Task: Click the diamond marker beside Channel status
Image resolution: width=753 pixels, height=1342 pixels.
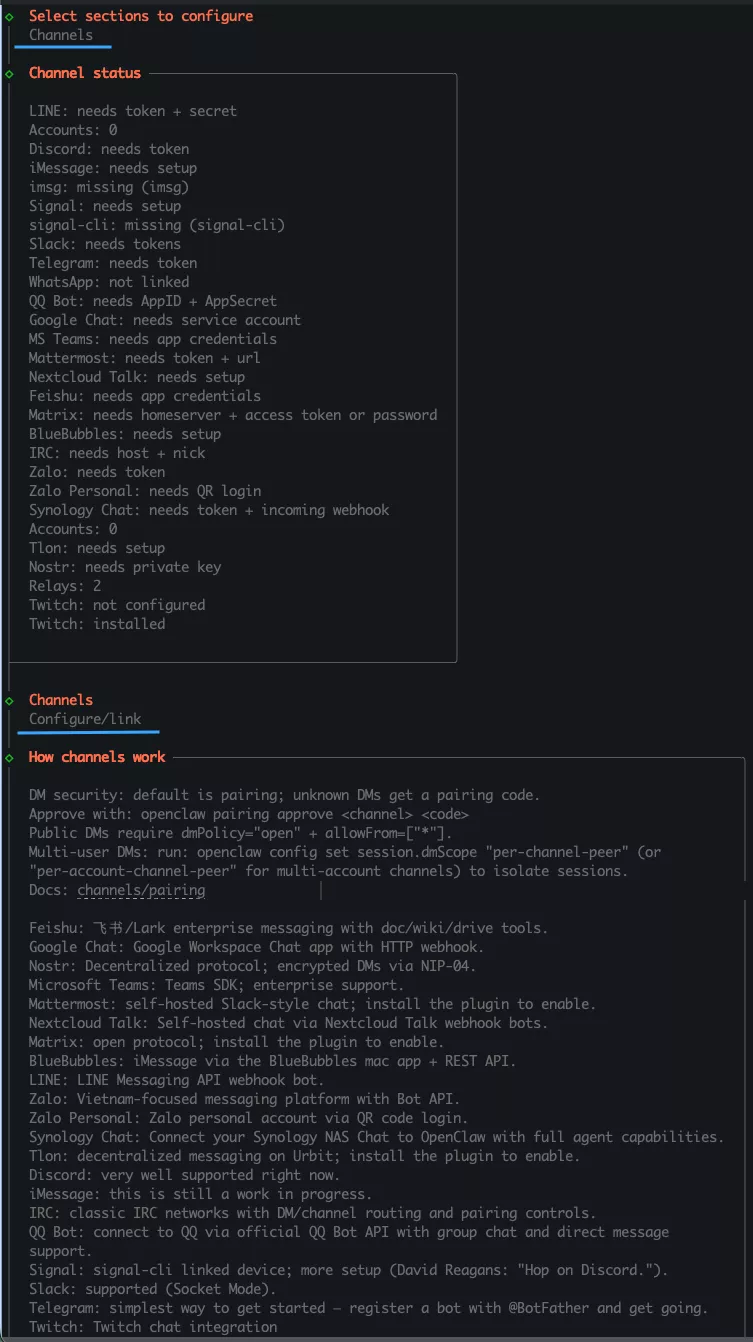Action: coord(9,73)
